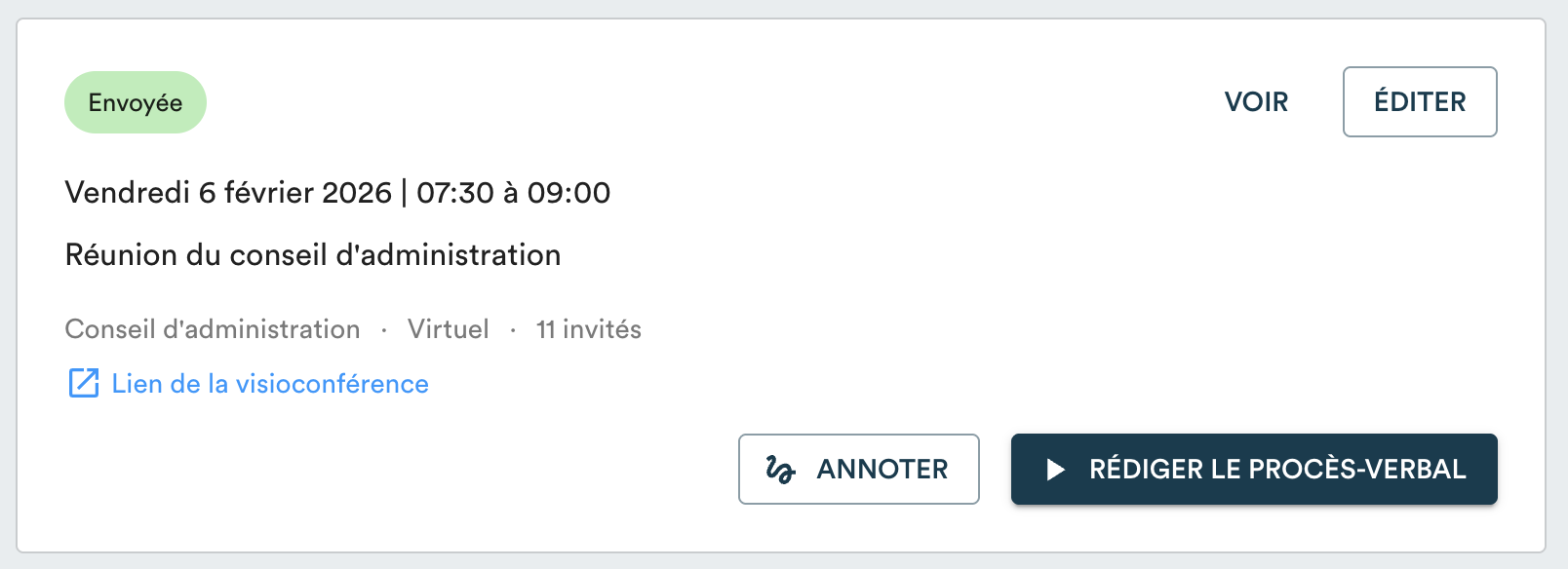
Task: Select the date Vendredi 6 février 2026
Action: pyautogui.click(x=228, y=193)
